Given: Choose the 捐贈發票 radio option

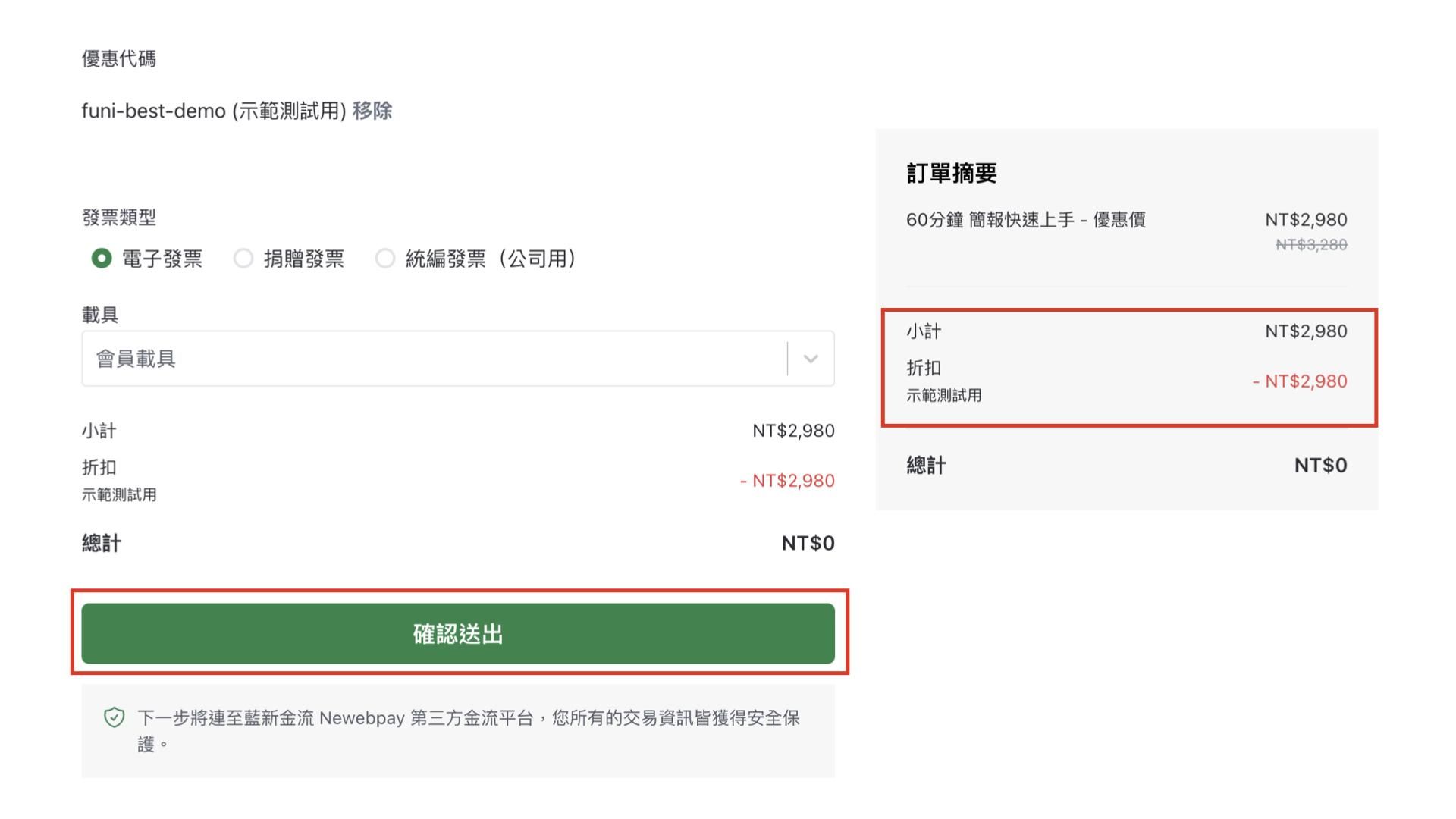Looking at the screenshot, I should [243, 259].
